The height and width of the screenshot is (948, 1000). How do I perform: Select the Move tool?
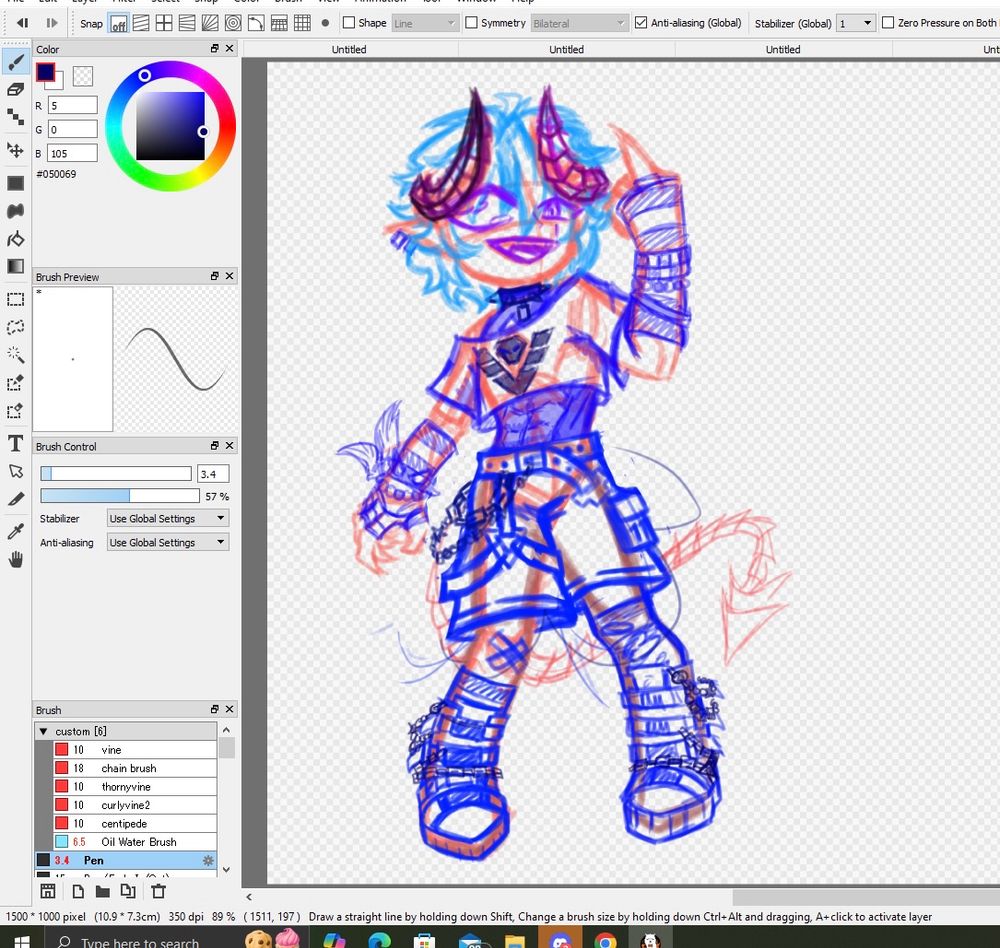[x=15, y=150]
